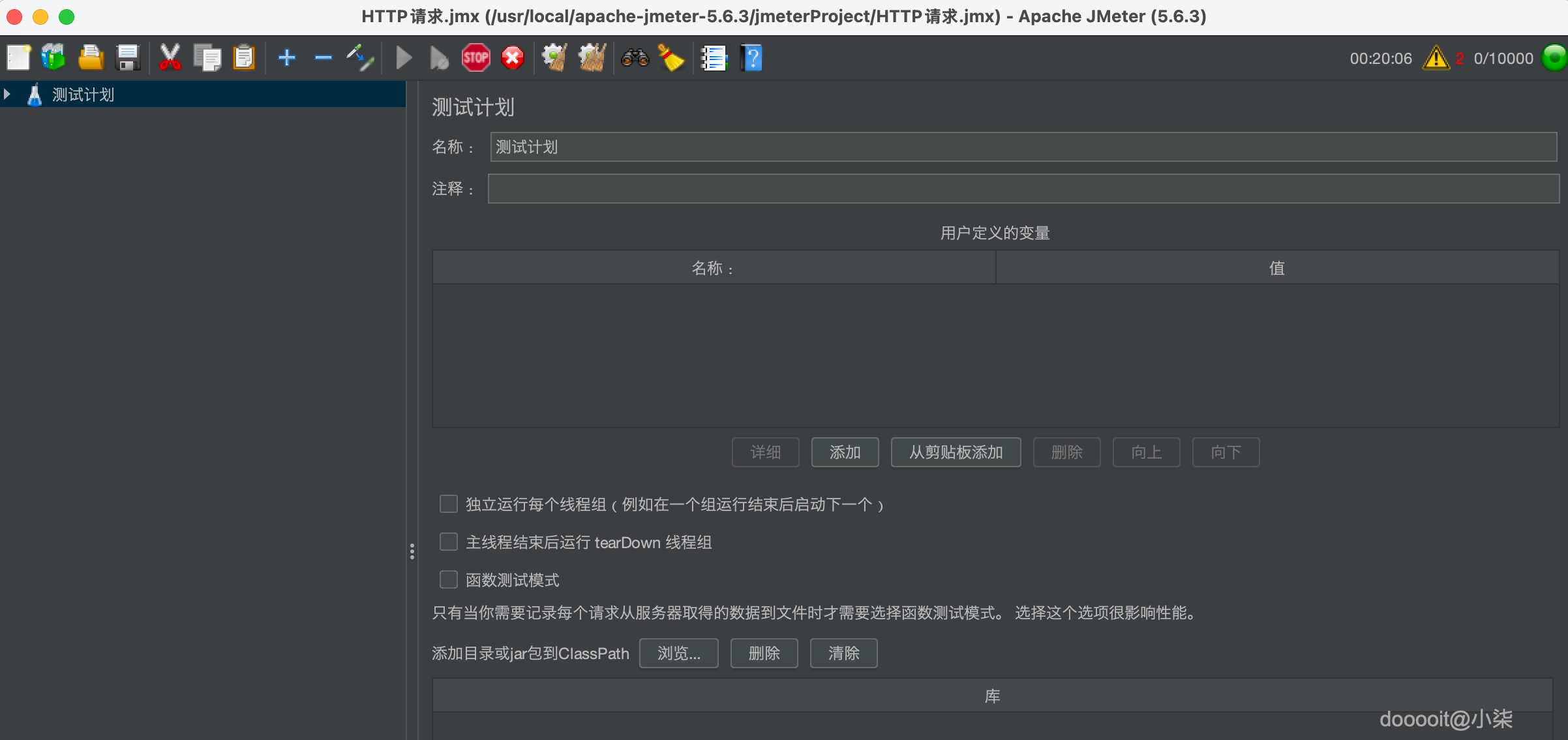The width and height of the screenshot is (1568, 740).
Task: Enable 独立运行每个线程组 checkbox
Action: tap(448, 504)
